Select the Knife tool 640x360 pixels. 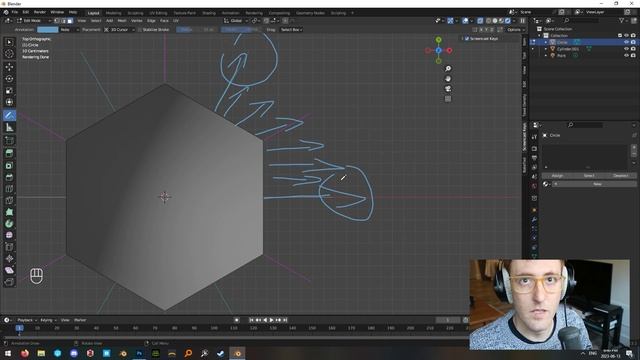[x=9, y=200]
